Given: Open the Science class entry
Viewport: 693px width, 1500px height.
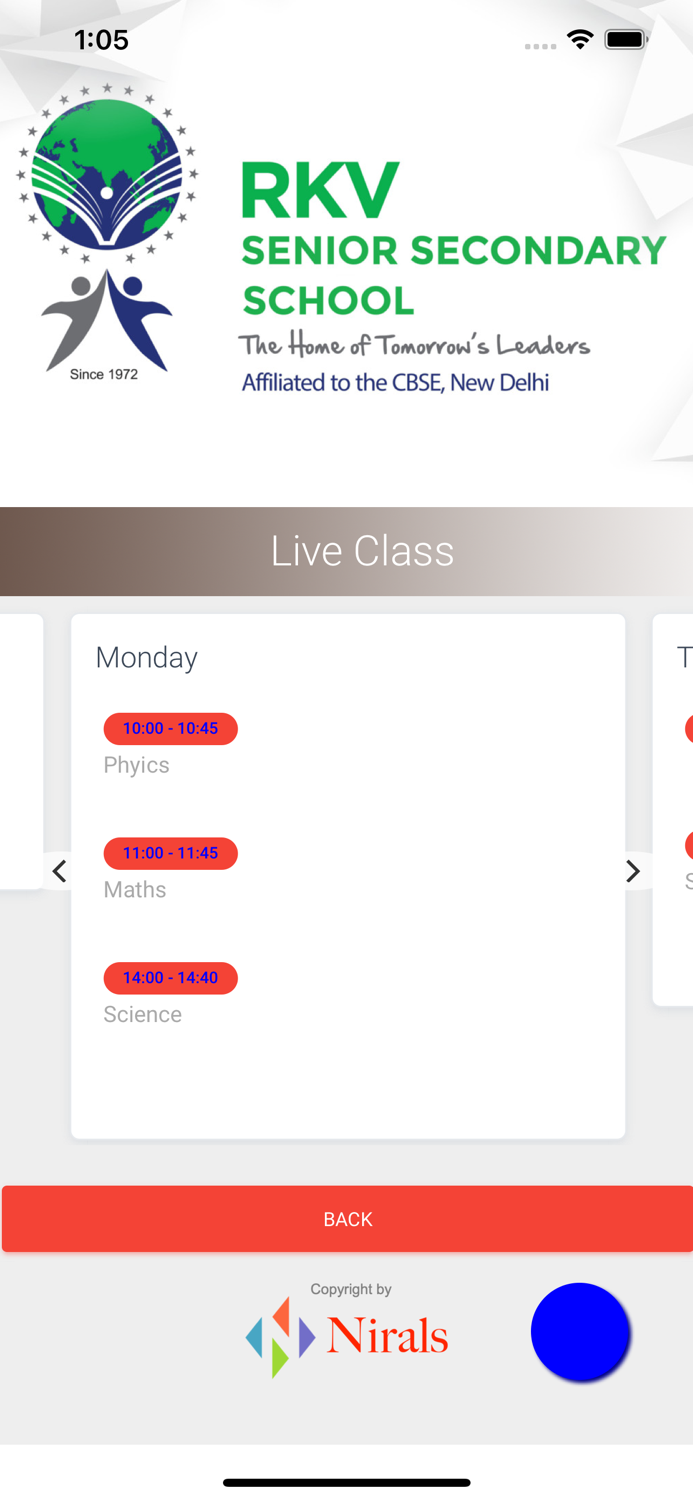Looking at the screenshot, I should 143,1014.
